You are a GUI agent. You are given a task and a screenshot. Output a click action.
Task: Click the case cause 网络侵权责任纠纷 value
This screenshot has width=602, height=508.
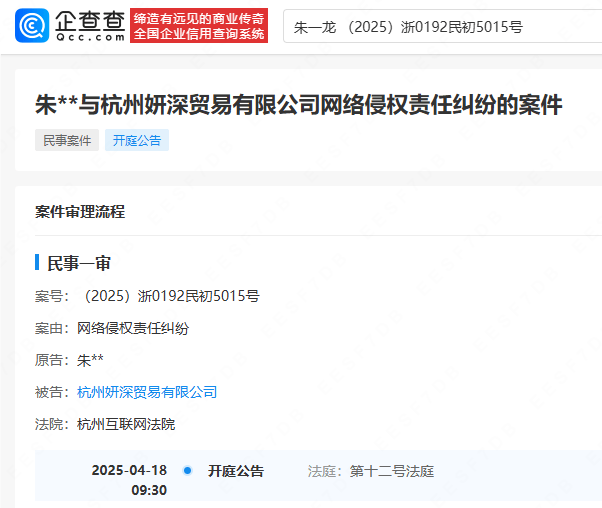(x=133, y=328)
